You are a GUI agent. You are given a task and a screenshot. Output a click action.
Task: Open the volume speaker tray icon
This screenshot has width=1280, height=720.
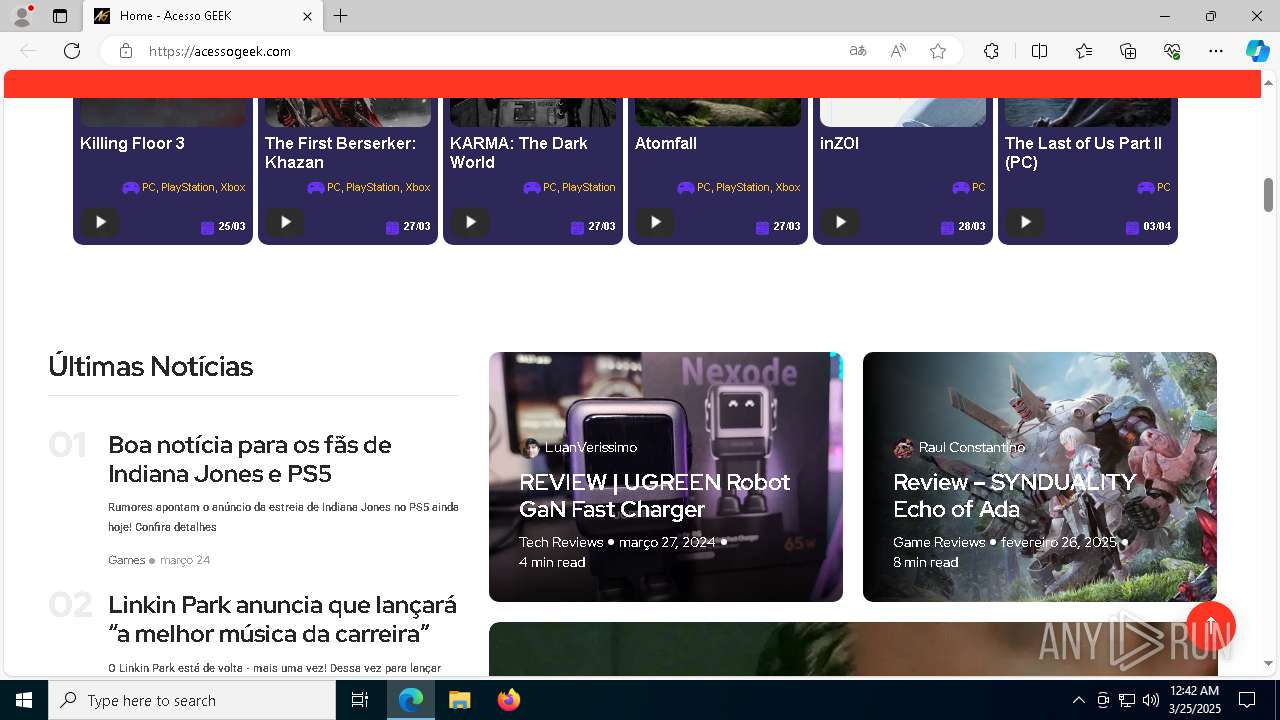[x=1150, y=700]
